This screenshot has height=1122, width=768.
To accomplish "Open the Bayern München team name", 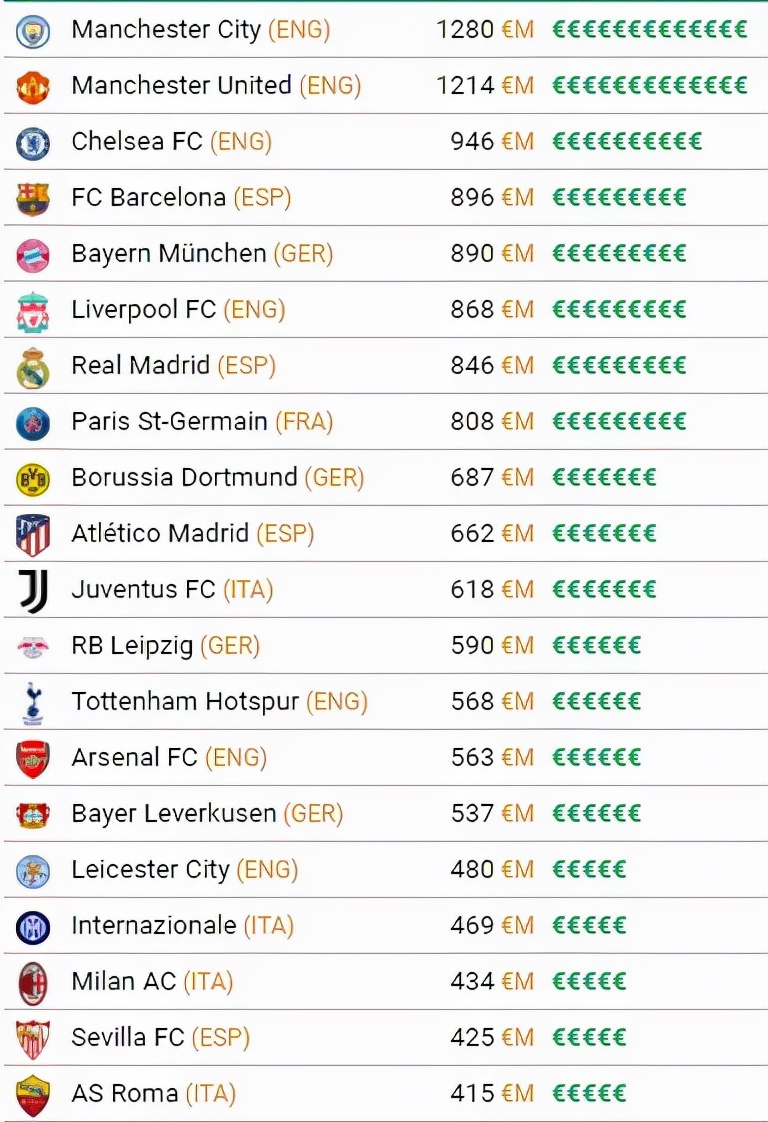I will [x=168, y=254].
